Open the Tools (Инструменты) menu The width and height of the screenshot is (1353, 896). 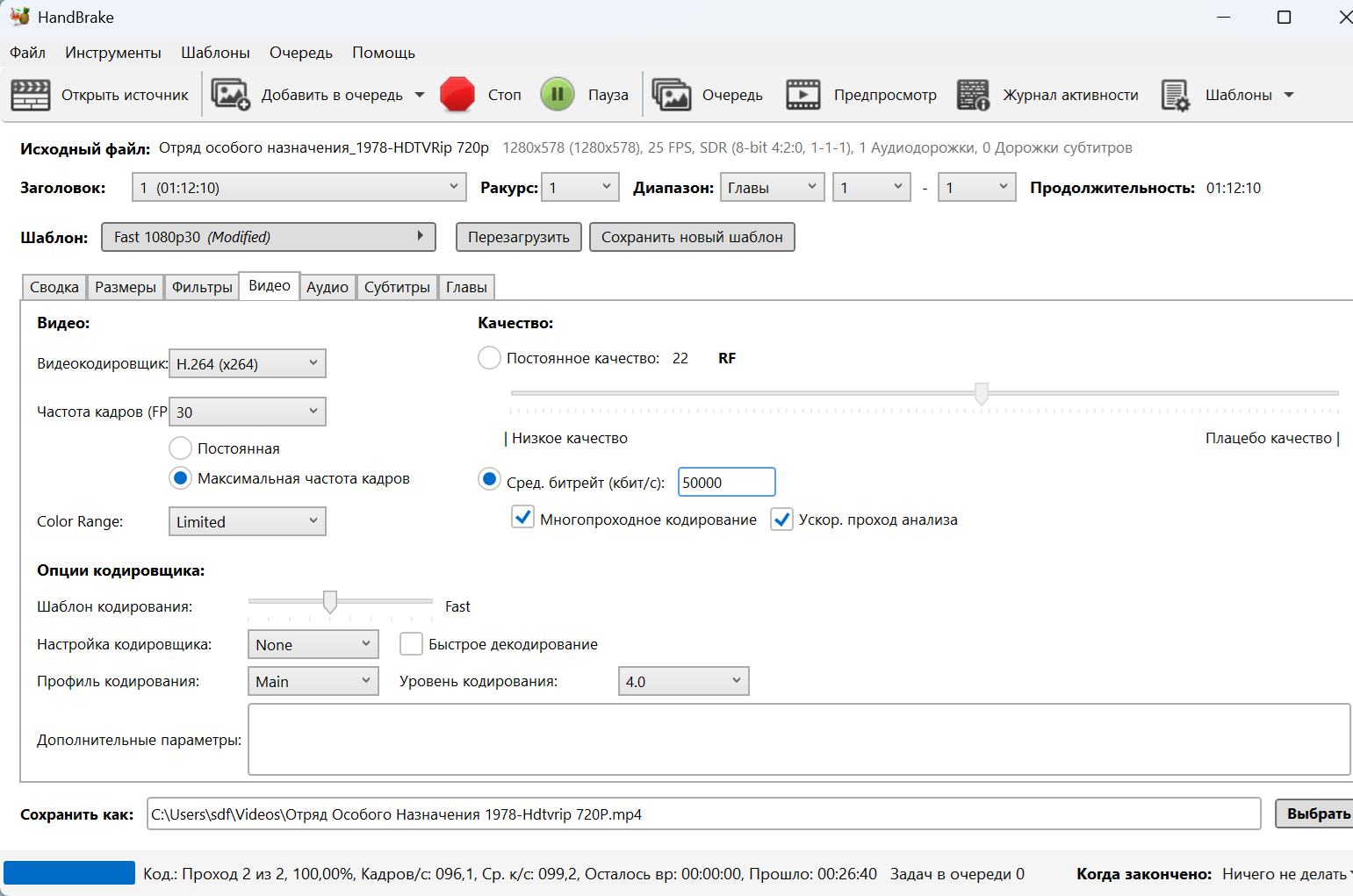point(112,53)
